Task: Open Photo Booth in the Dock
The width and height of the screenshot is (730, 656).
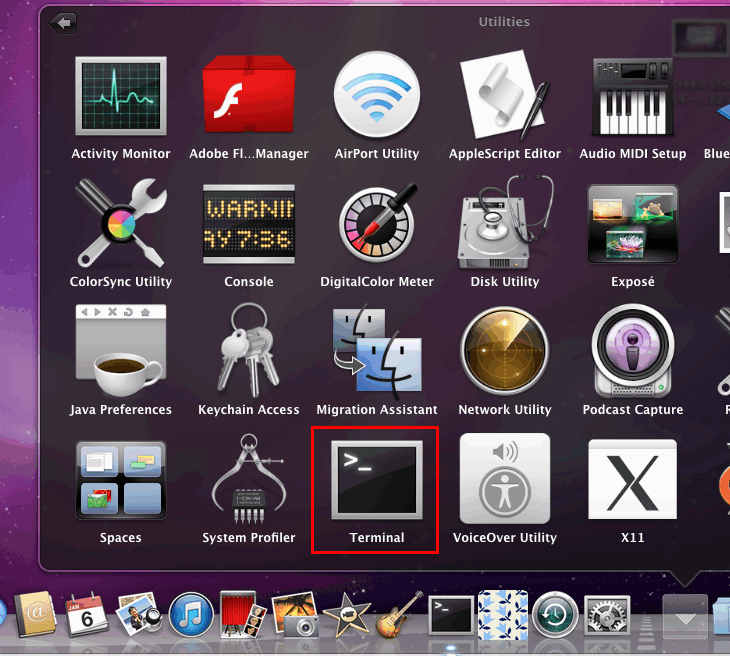Action: pyautogui.click(x=242, y=615)
